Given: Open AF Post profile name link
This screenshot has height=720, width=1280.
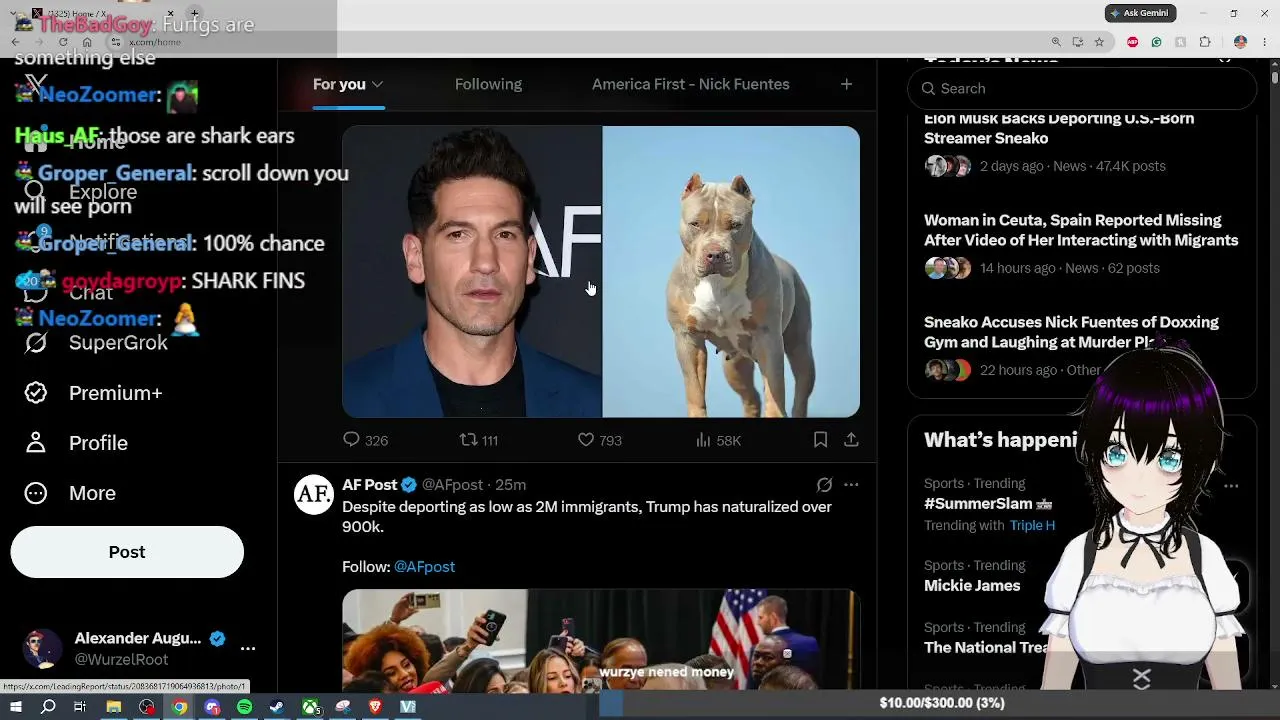Looking at the screenshot, I should 370,485.
